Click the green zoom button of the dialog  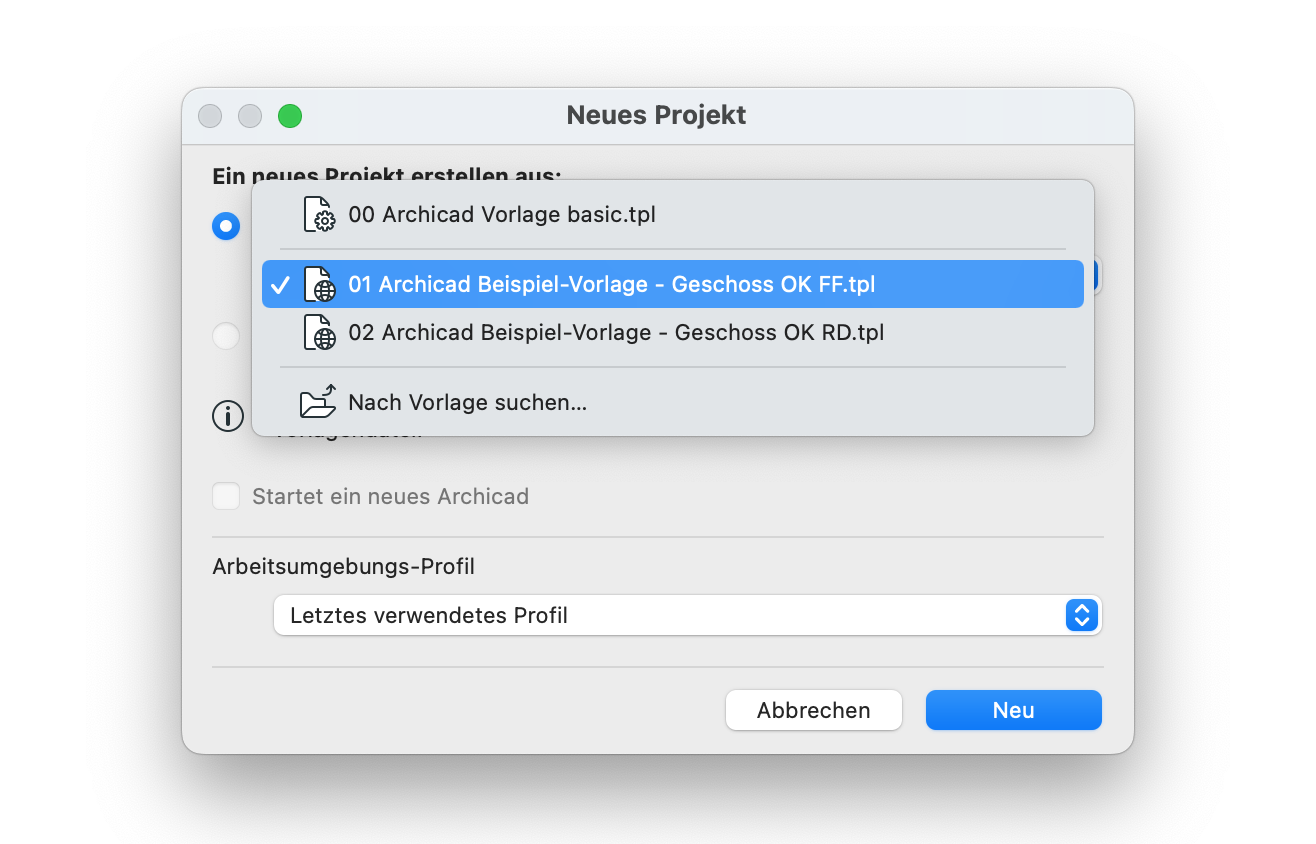pyautogui.click(x=290, y=116)
